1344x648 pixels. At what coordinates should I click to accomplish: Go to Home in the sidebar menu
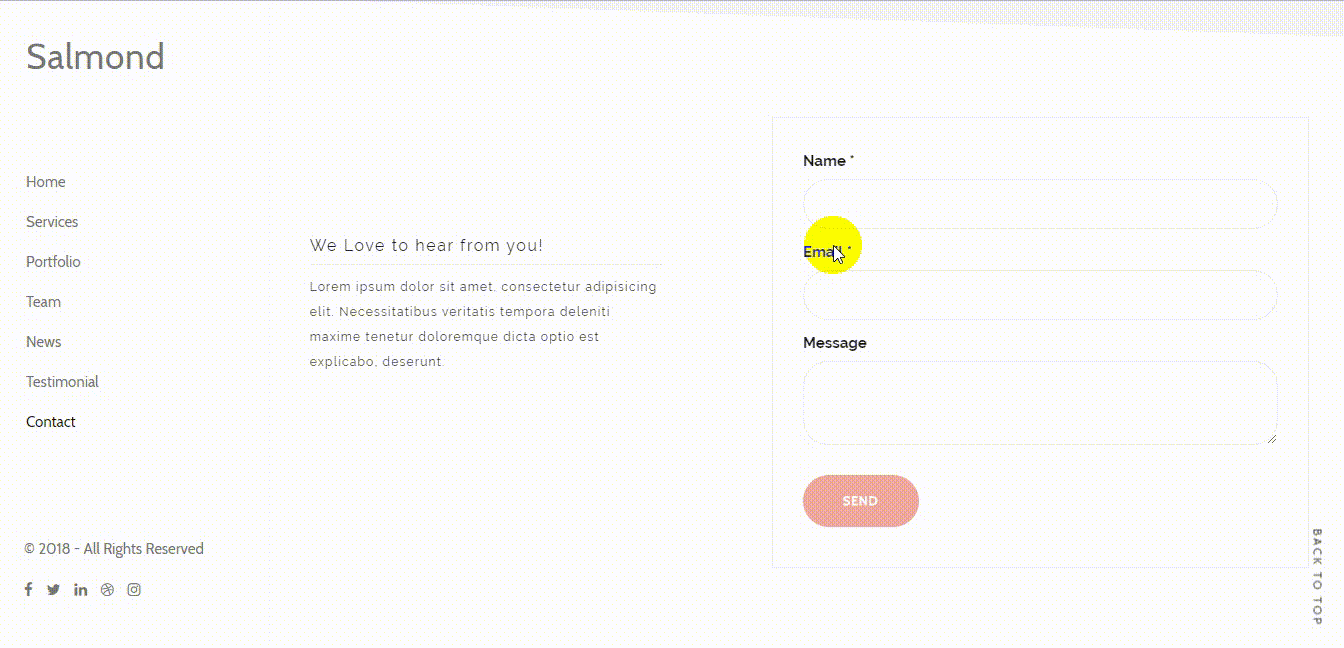coord(46,182)
